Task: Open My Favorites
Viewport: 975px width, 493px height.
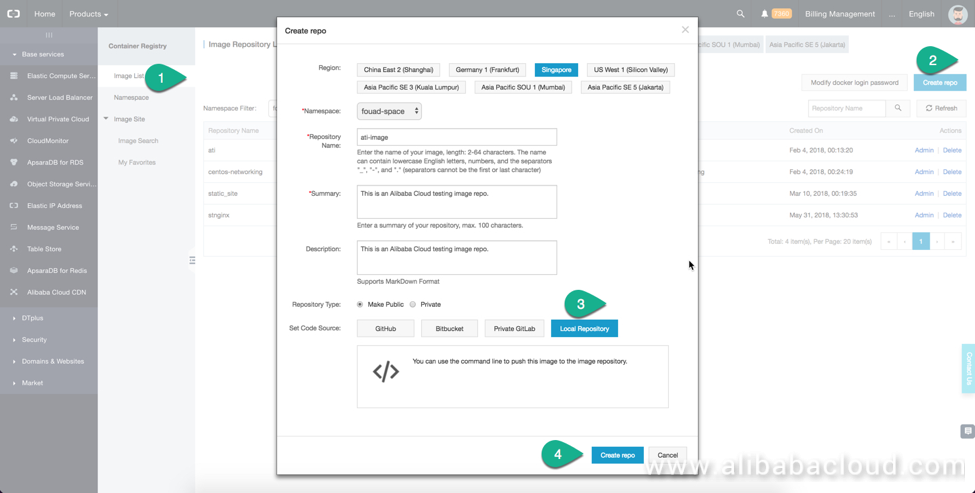Action: [x=137, y=162]
